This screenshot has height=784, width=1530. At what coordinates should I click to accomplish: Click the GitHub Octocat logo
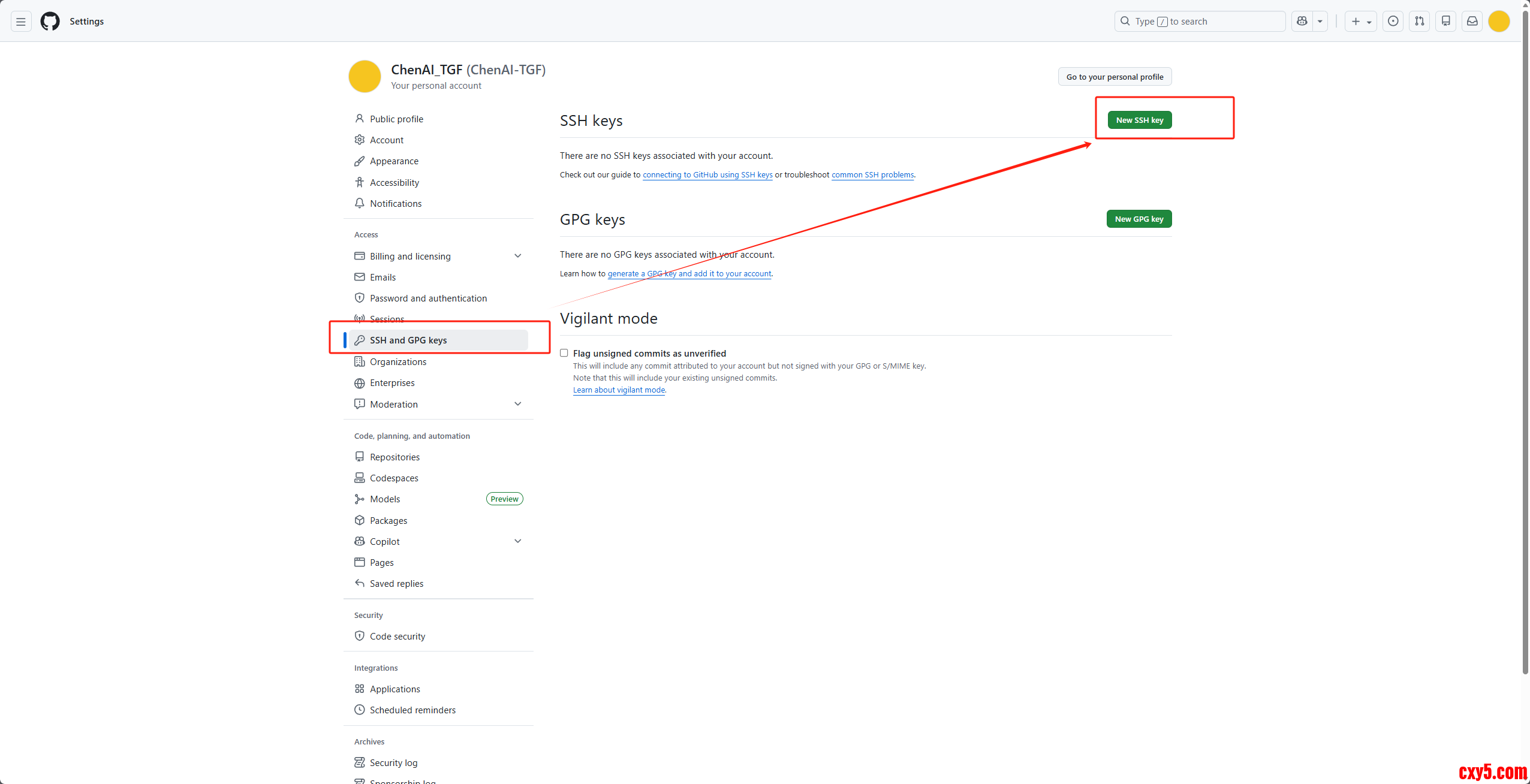click(50, 22)
